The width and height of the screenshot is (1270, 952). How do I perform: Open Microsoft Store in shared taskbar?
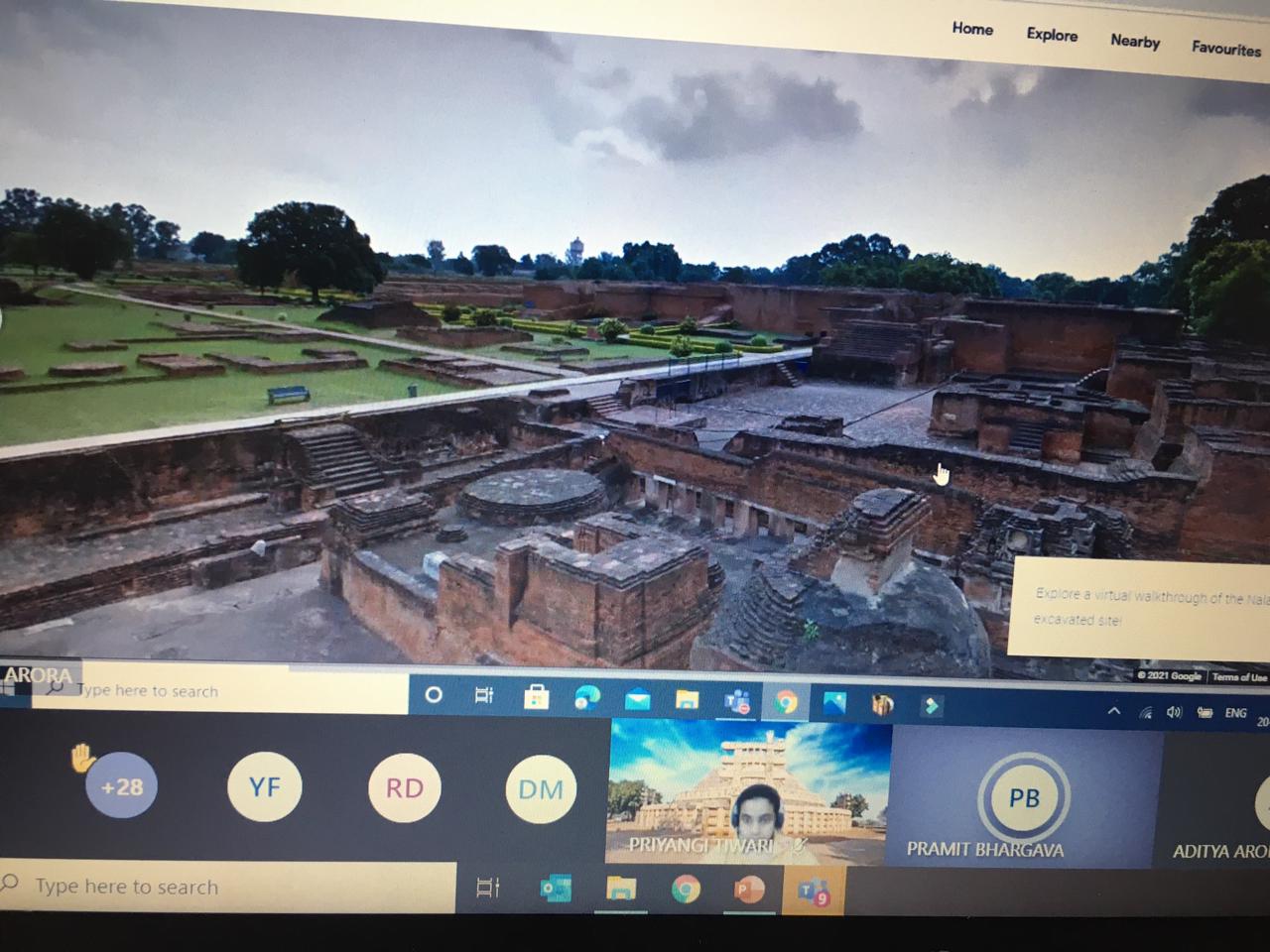pyautogui.click(x=536, y=698)
